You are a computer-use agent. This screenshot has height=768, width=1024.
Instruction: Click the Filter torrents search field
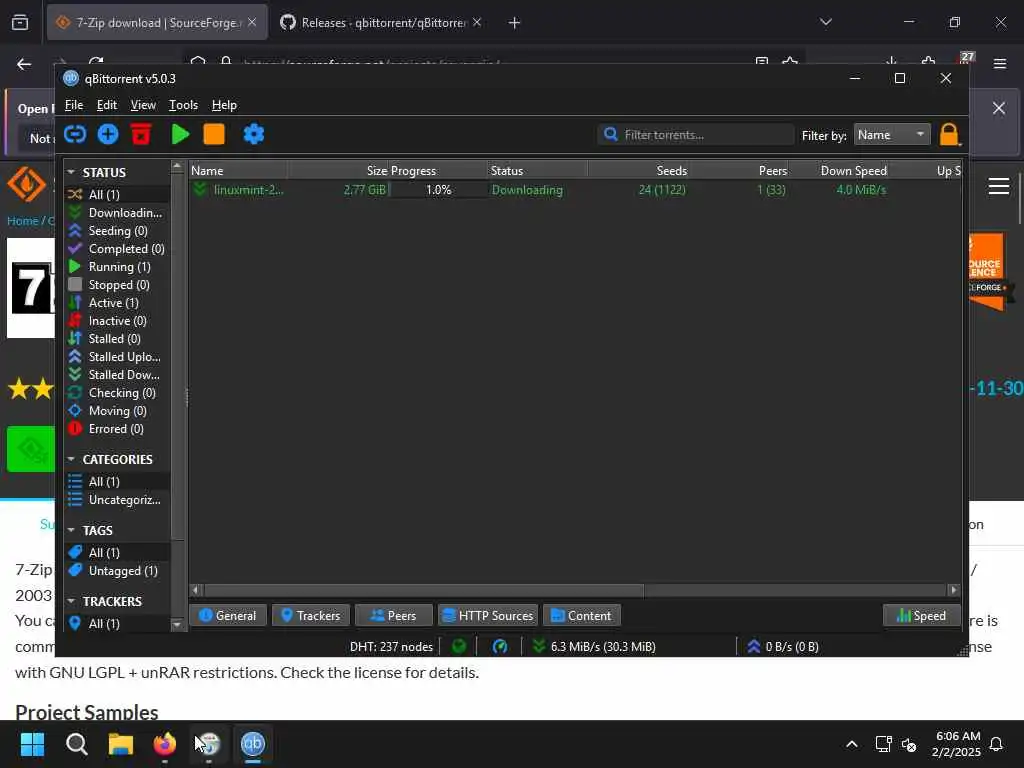click(696, 135)
